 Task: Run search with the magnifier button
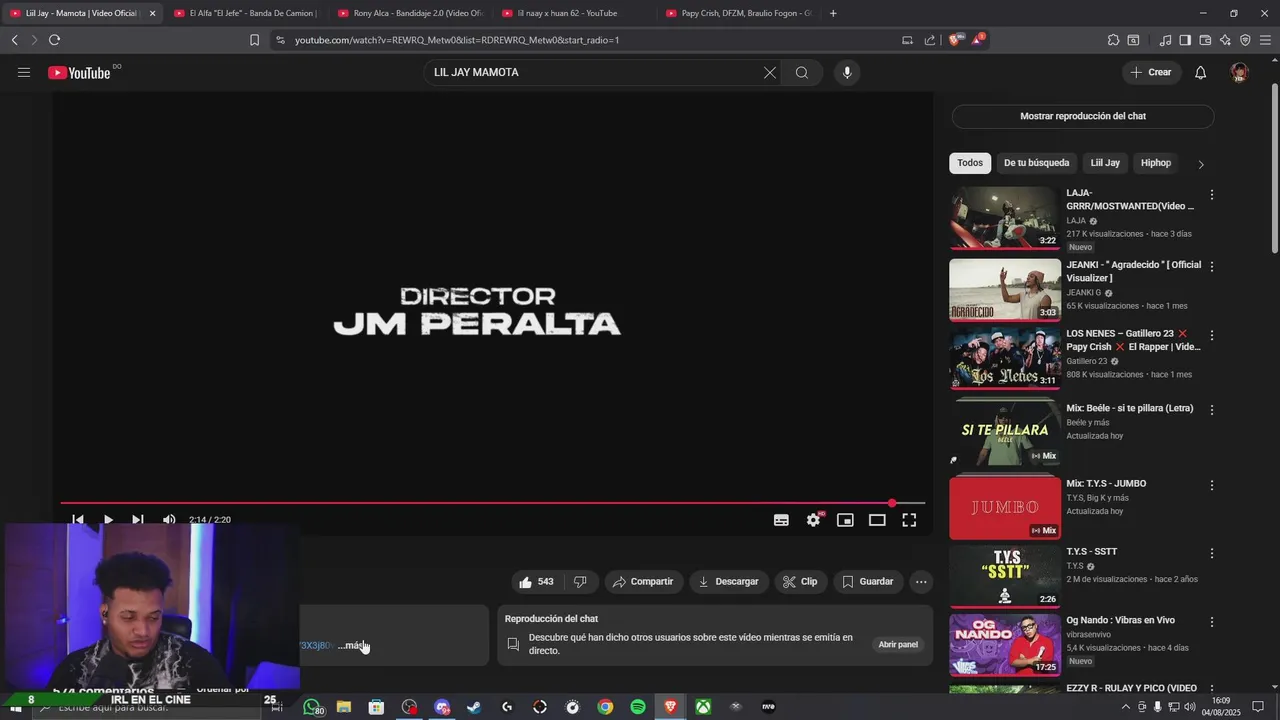click(x=802, y=72)
